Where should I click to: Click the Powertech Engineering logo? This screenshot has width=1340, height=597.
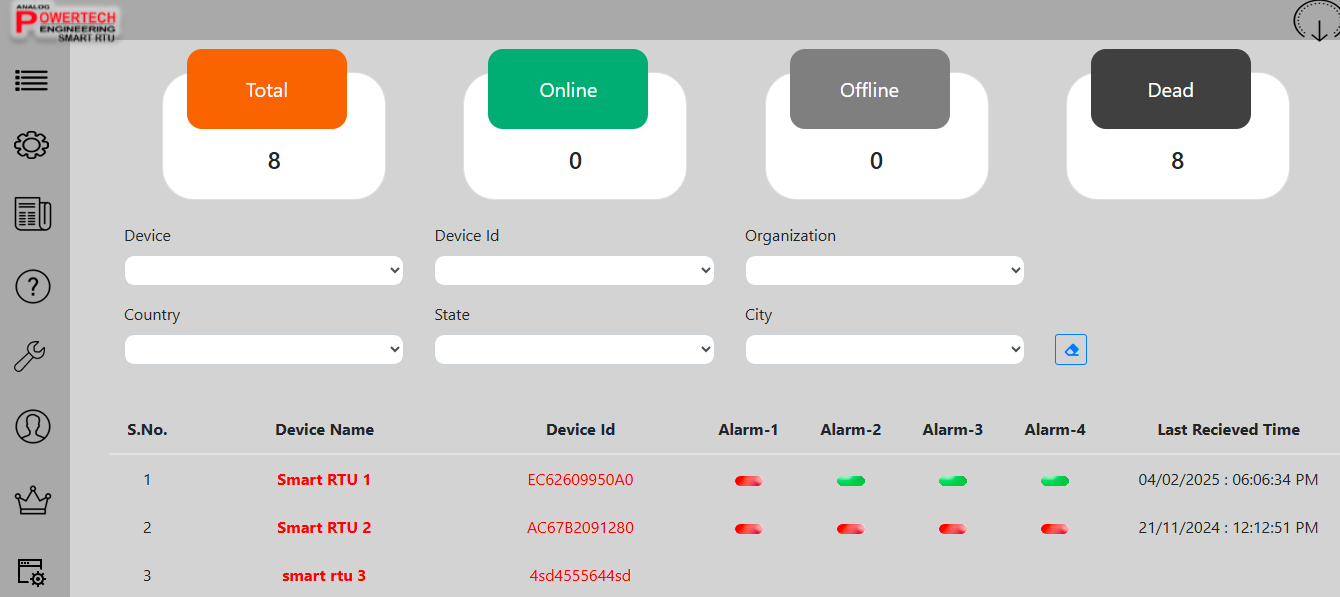pos(66,22)
